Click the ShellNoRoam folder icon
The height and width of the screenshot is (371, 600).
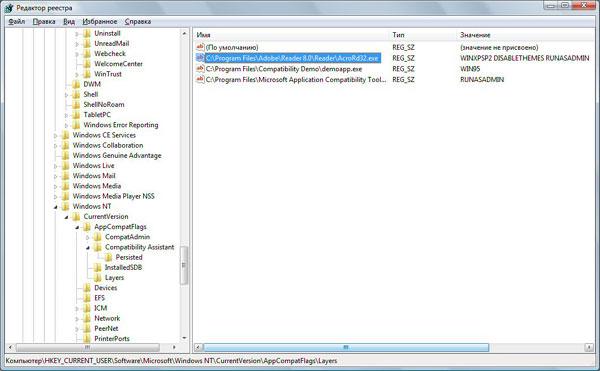tap(77, 104)
